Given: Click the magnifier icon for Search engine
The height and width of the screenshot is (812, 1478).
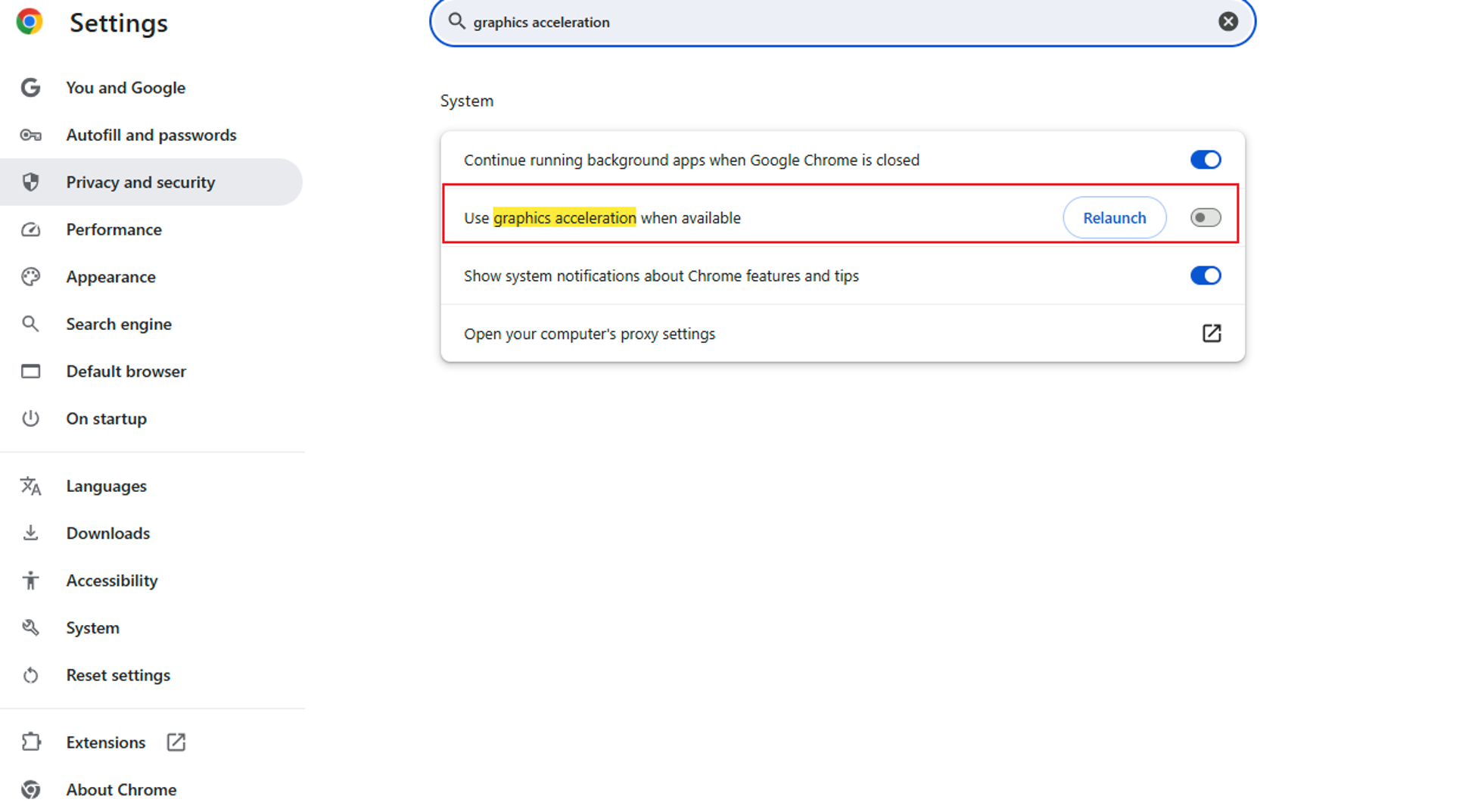Looking at the screenshot, I should point(30,324).
